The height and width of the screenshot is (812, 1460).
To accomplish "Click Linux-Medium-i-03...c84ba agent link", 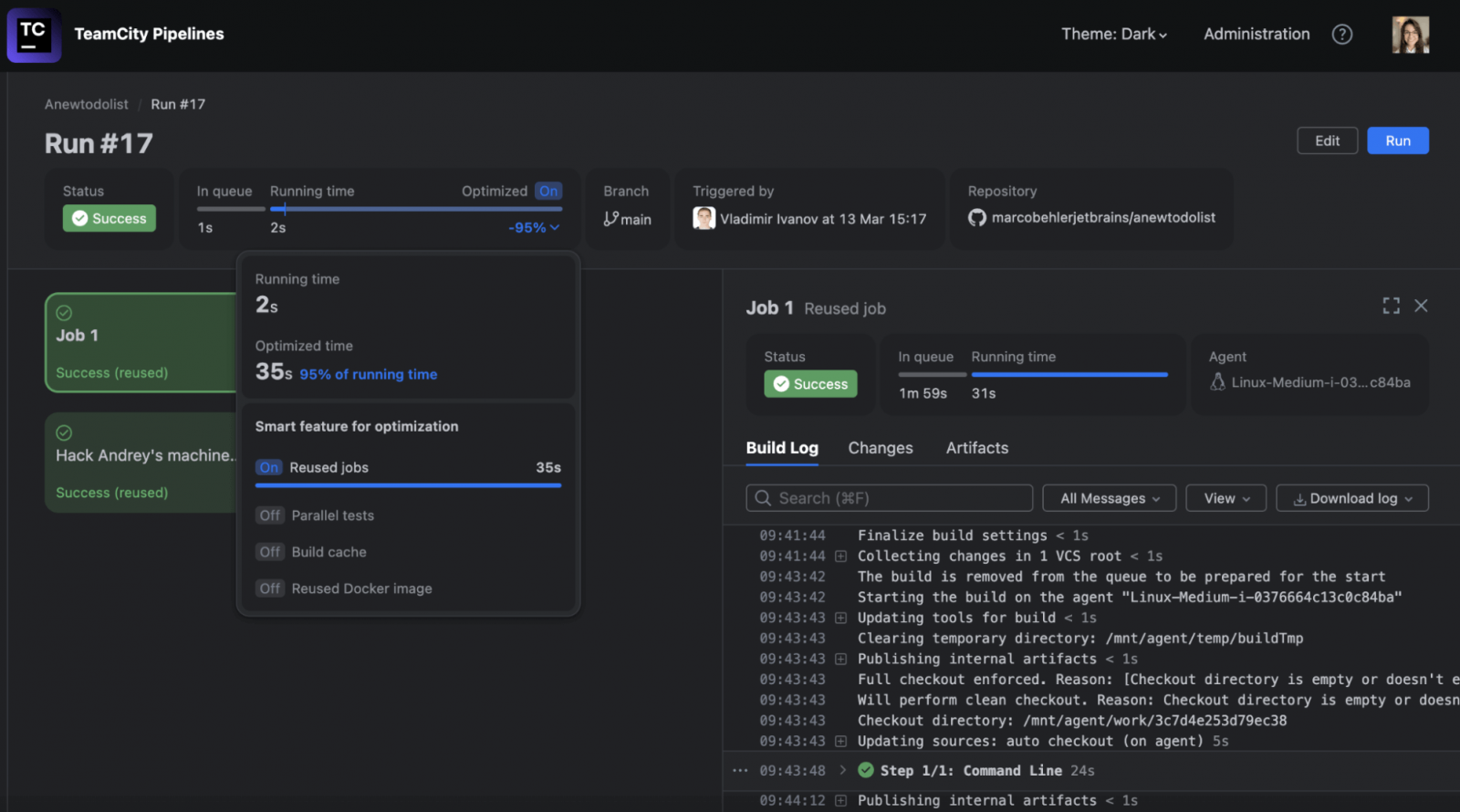I will pyautogui.click(x=1320, y=382).
